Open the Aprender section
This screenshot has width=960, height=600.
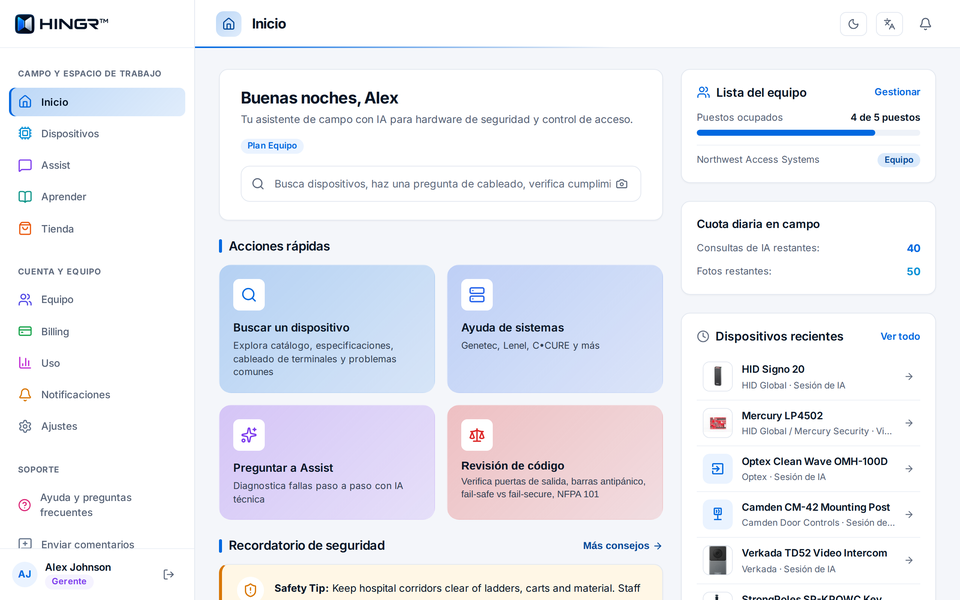point(97,197)
